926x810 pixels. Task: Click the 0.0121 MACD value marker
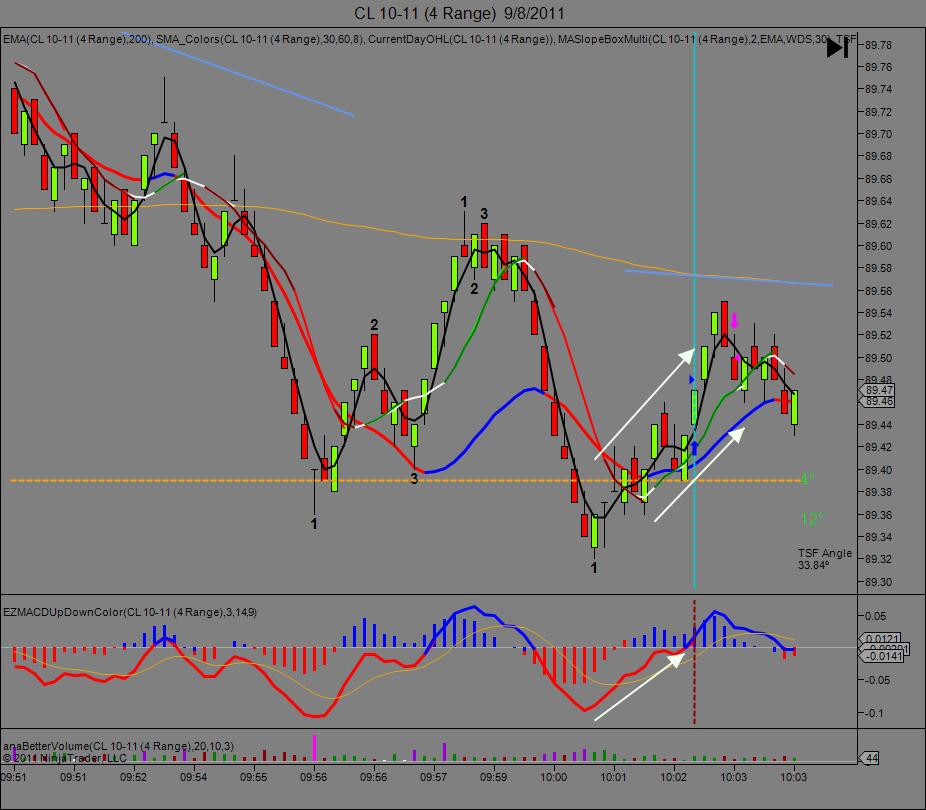pyautogui.click(x=879, y=639)
